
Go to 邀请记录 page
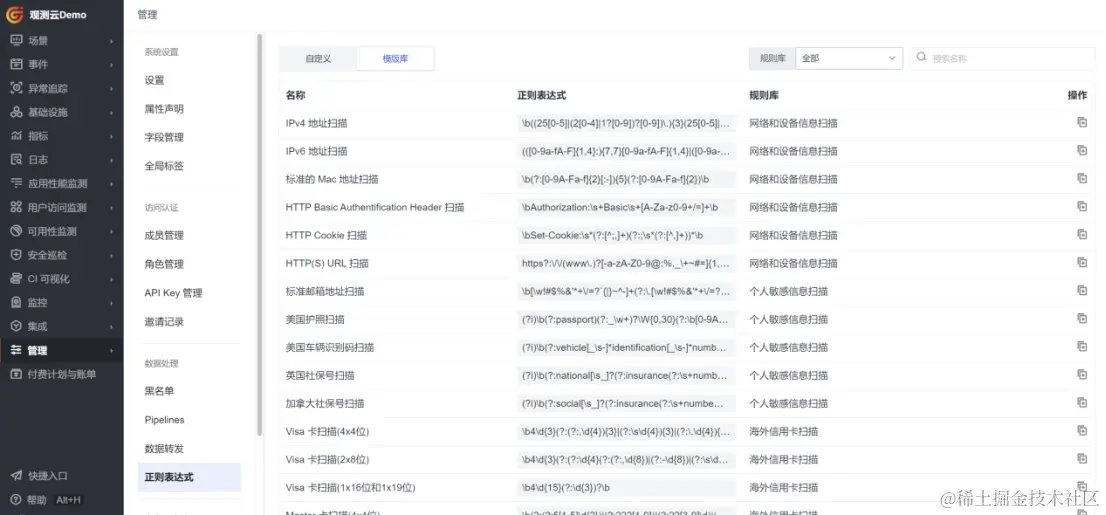tap(164, 322)
